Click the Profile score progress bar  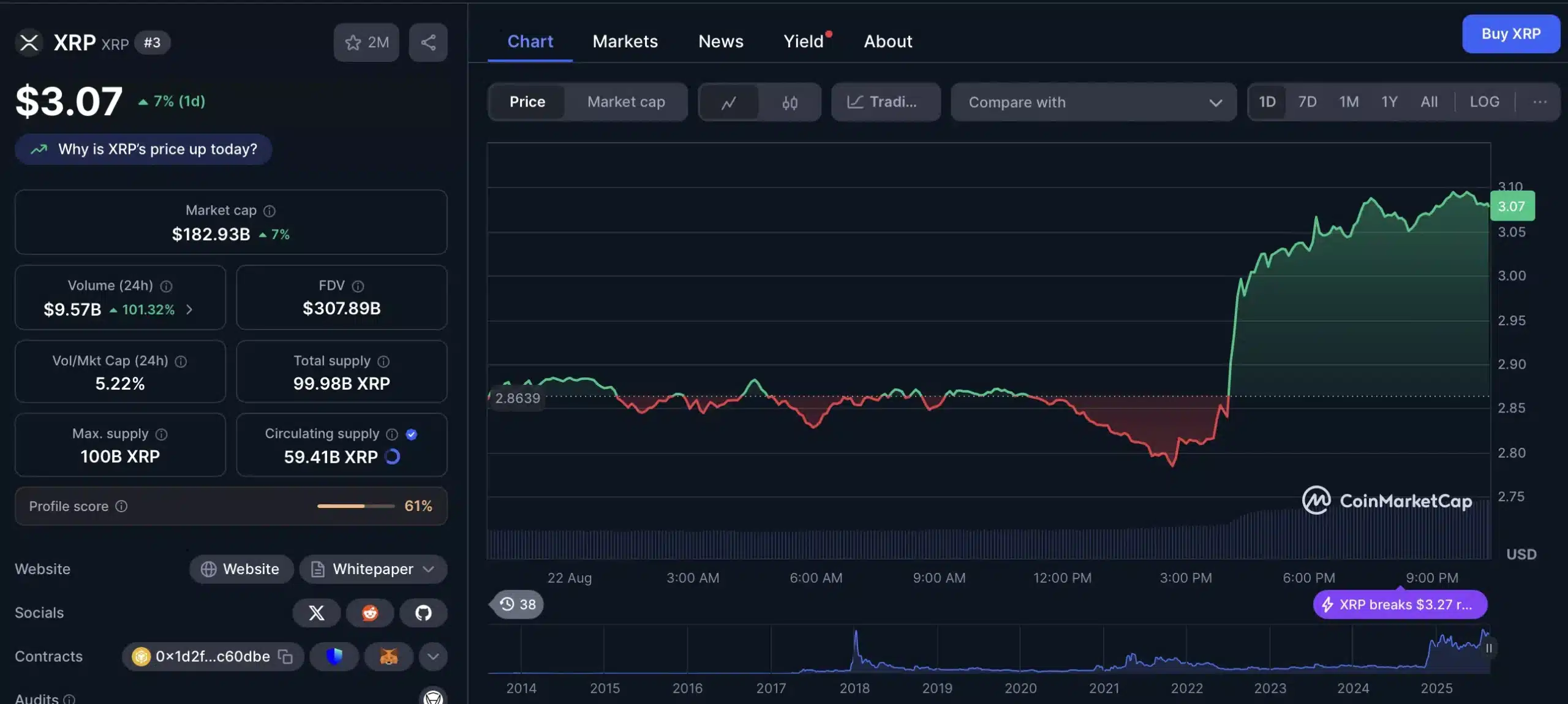click(356, 506)
